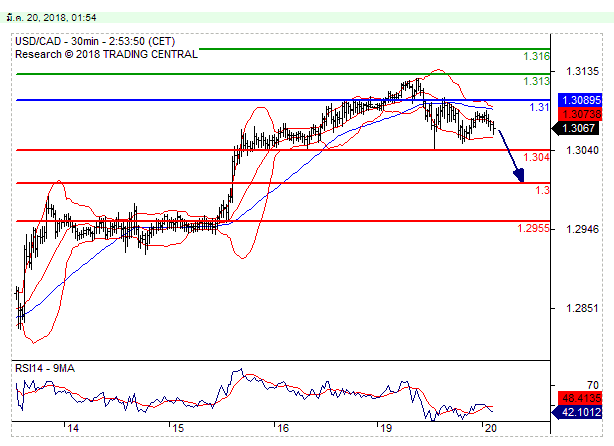Click the timestamp "20, 2018, 01:54" header text
Screen dimensions: 614x446
[x=61, y=18]
